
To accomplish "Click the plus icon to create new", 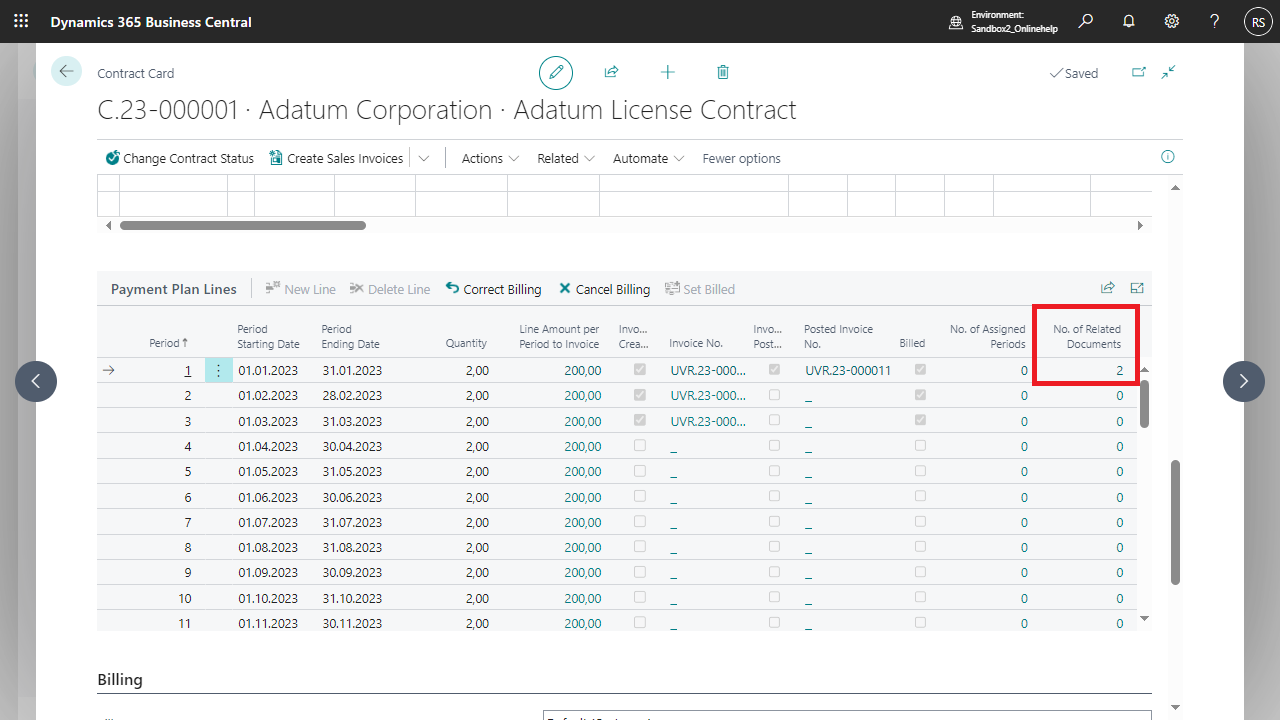I will pyautogui.click(x=668, y=73).
